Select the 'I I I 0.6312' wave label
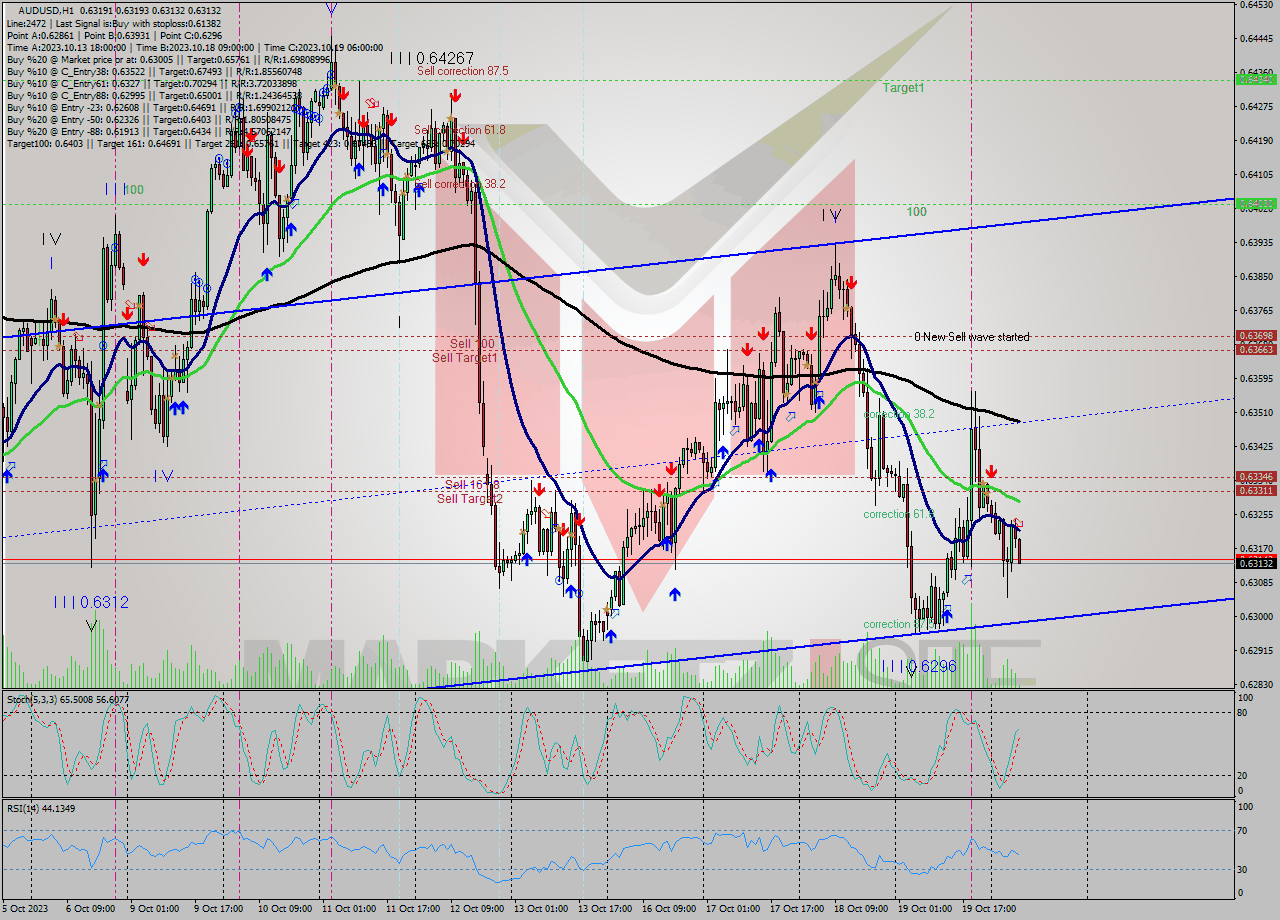The image size is (1280, 920). click(92, 602)
